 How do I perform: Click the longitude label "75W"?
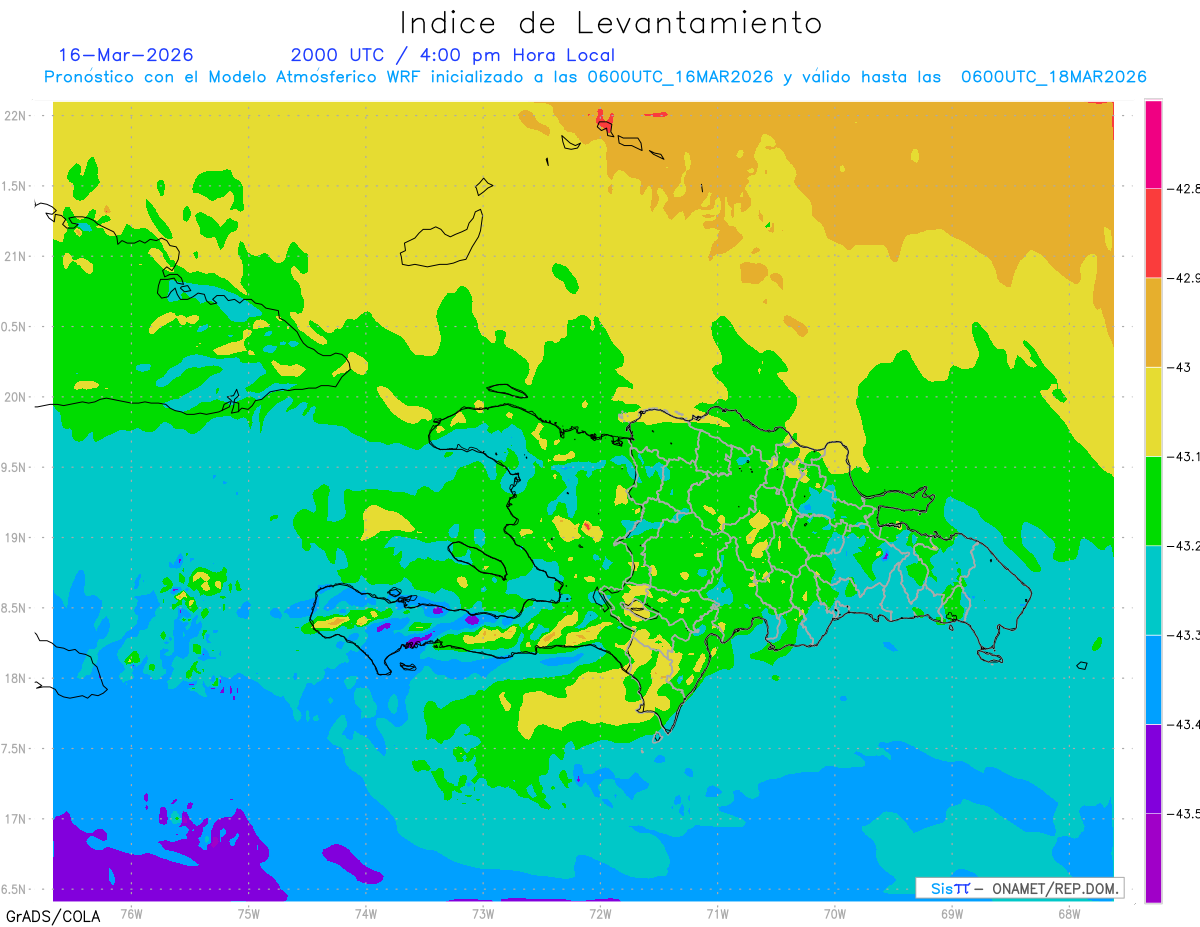pos(248,913)
